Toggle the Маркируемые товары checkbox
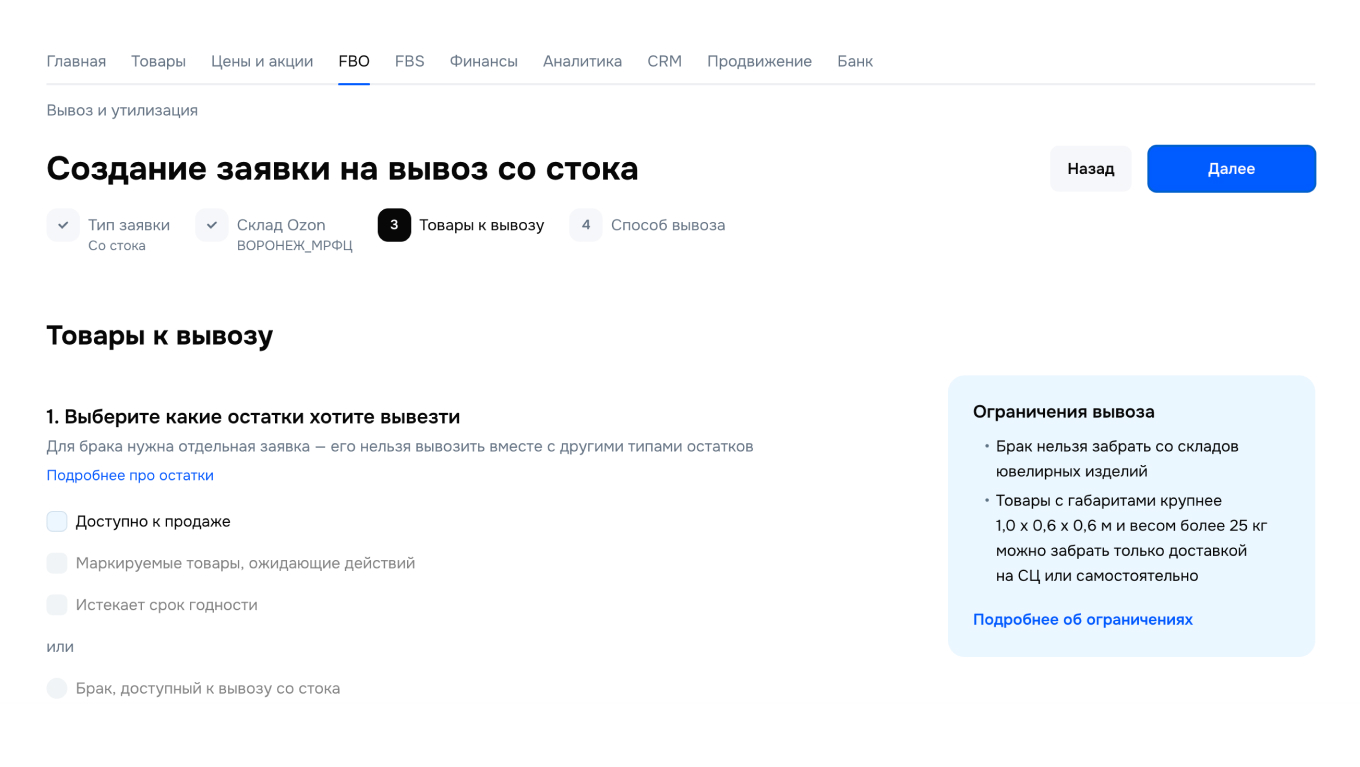 click(x=57, y=563)
